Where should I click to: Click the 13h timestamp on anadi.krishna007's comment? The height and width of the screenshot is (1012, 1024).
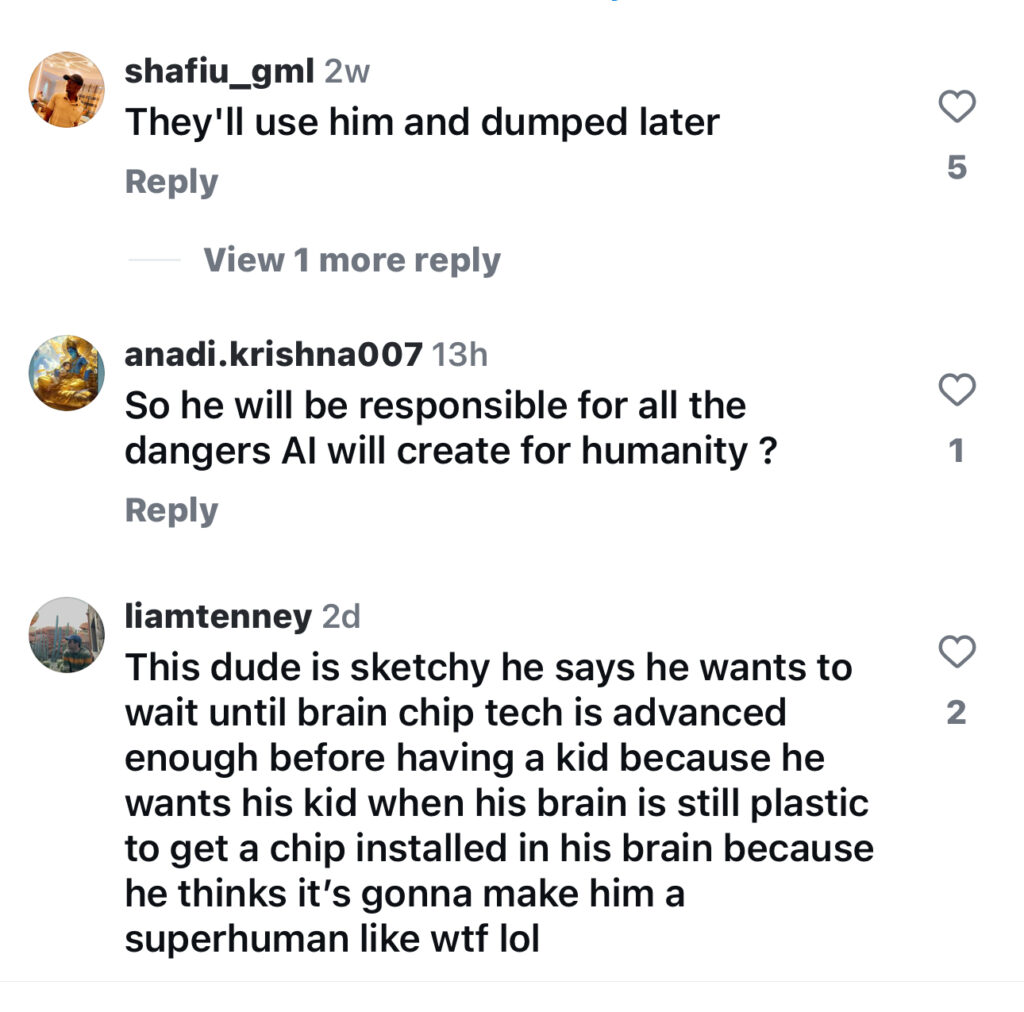(x=460, y=355)
